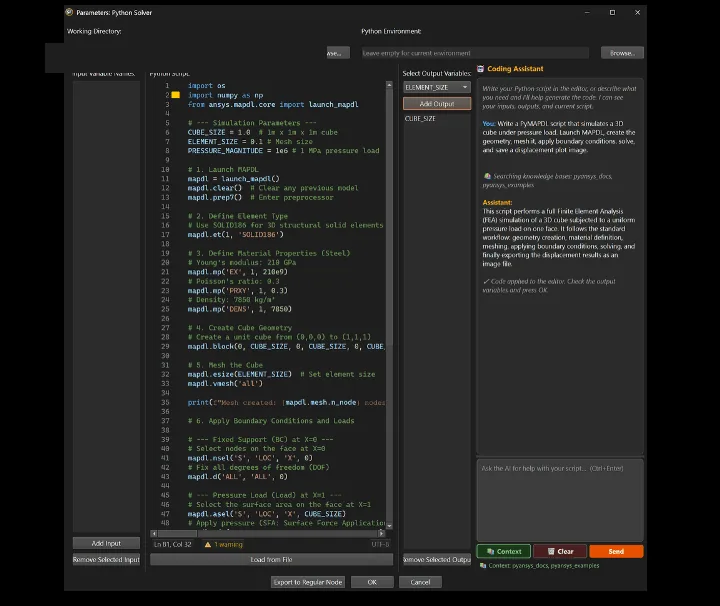Click Load from File button
Screen dimensions: 720x606
tap(271, 560)
